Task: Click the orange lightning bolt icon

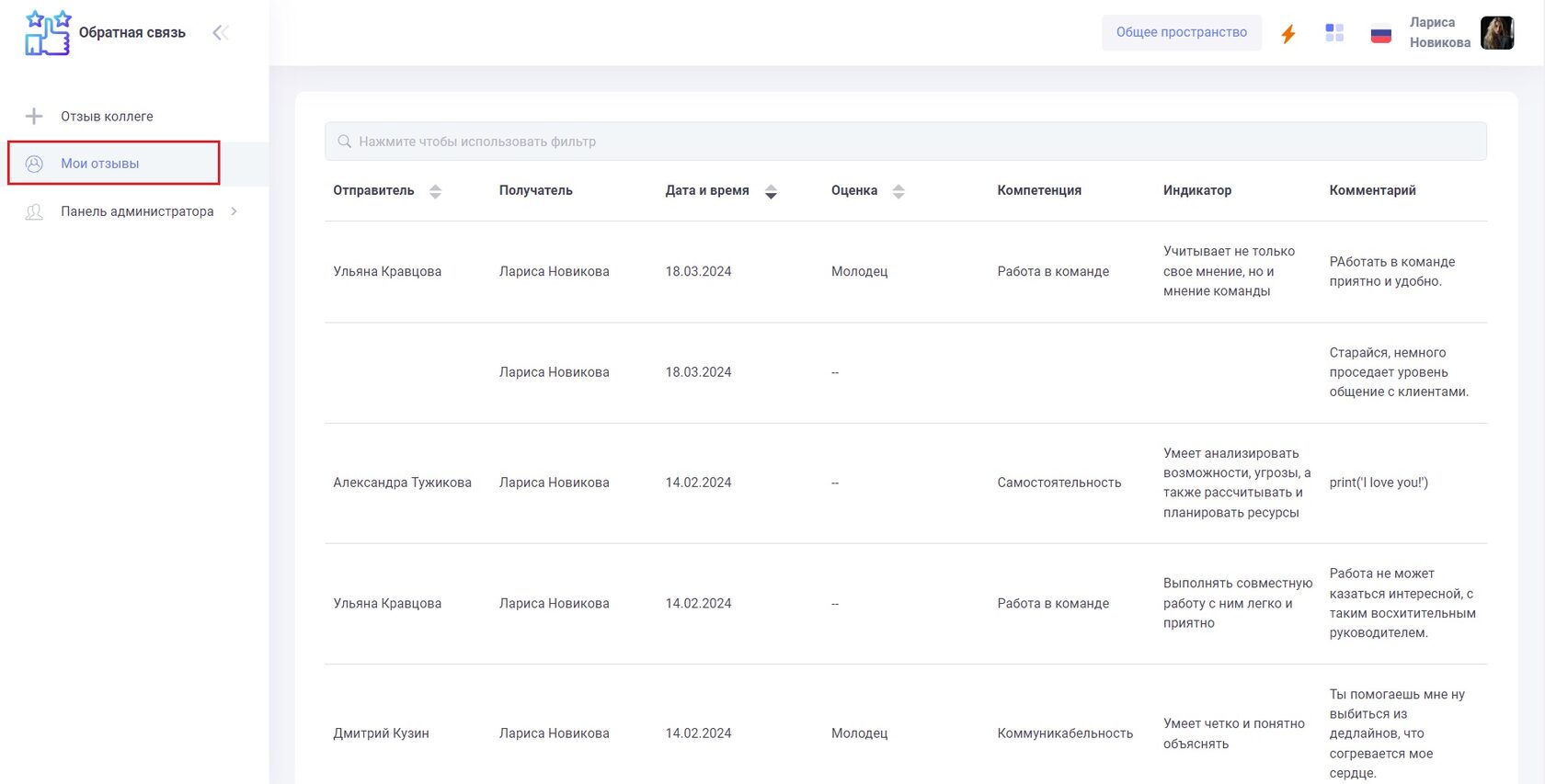Action: 1288,33
